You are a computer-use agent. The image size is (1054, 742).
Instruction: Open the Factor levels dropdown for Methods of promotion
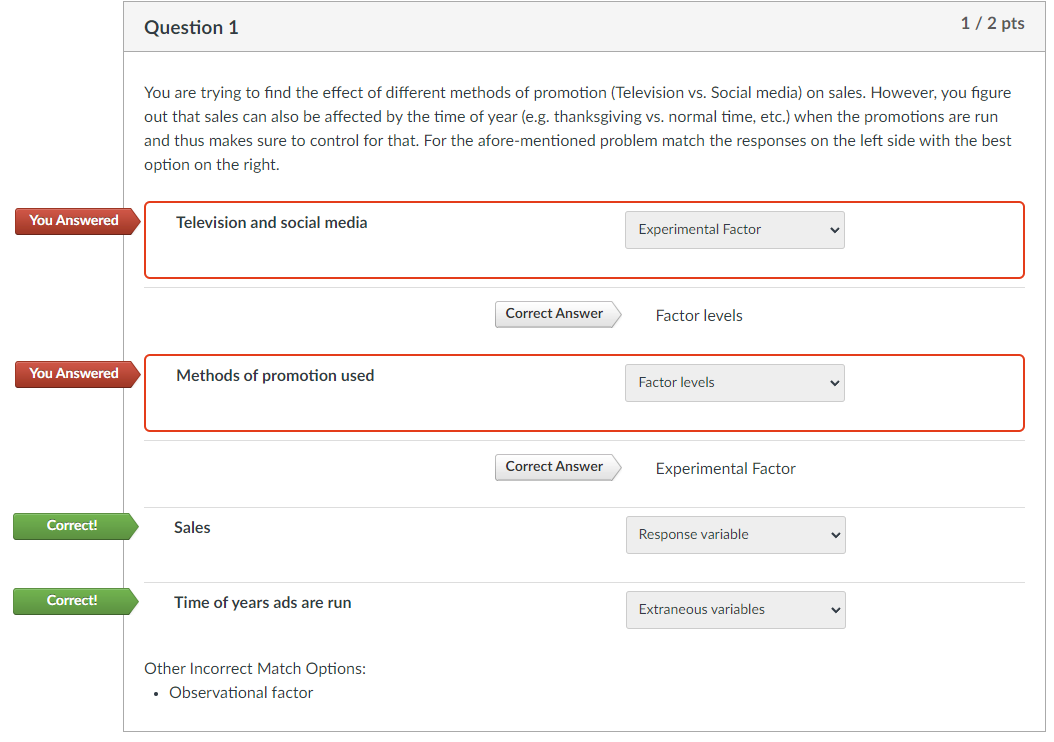point(734,383)
